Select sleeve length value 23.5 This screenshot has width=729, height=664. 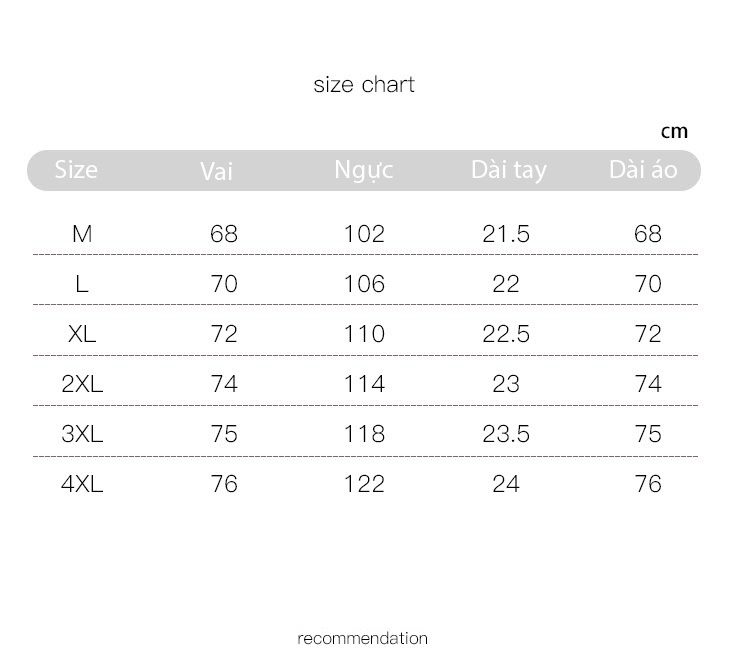coord(506,434)
